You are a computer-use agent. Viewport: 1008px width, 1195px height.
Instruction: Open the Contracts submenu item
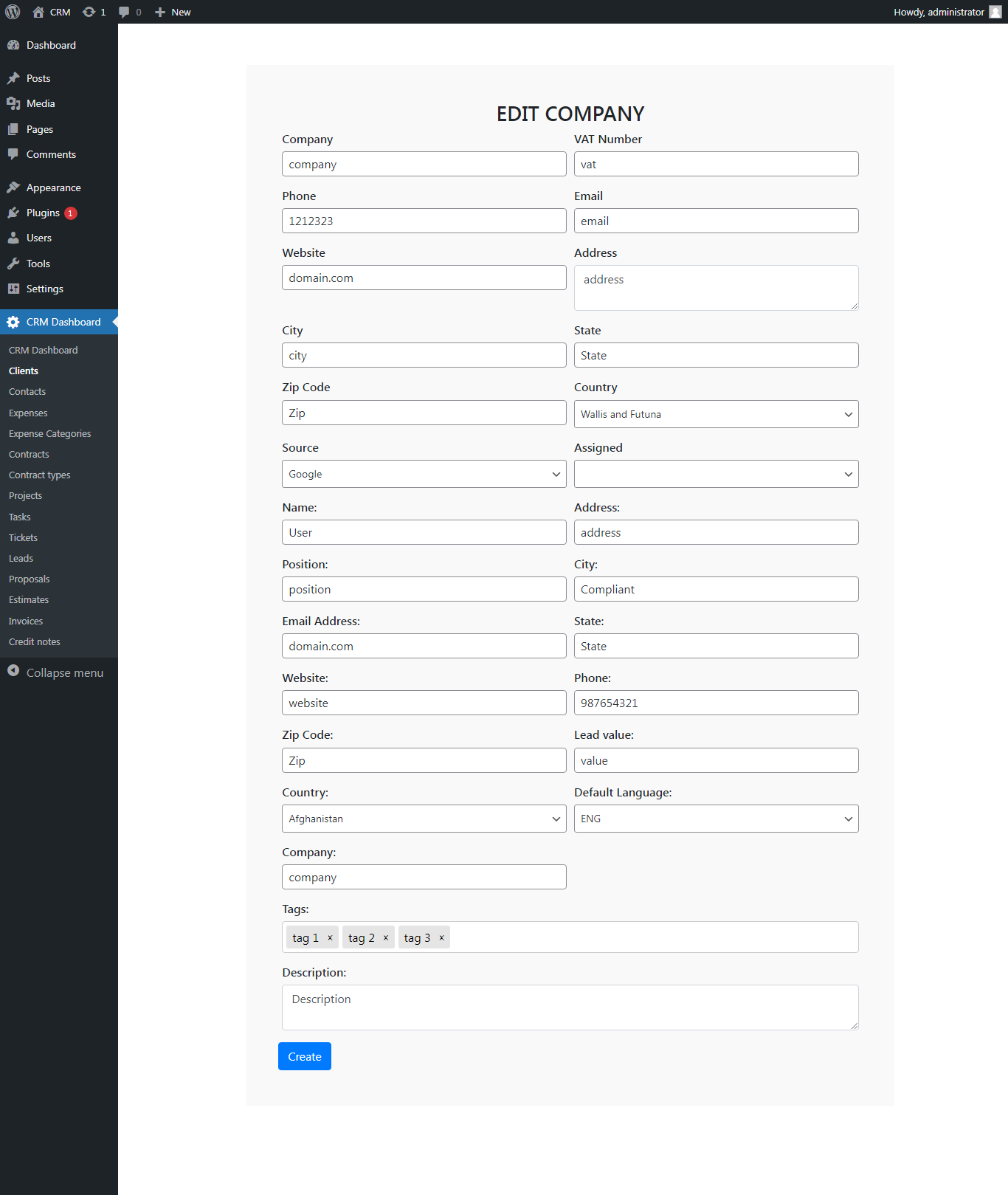[29, 454]
